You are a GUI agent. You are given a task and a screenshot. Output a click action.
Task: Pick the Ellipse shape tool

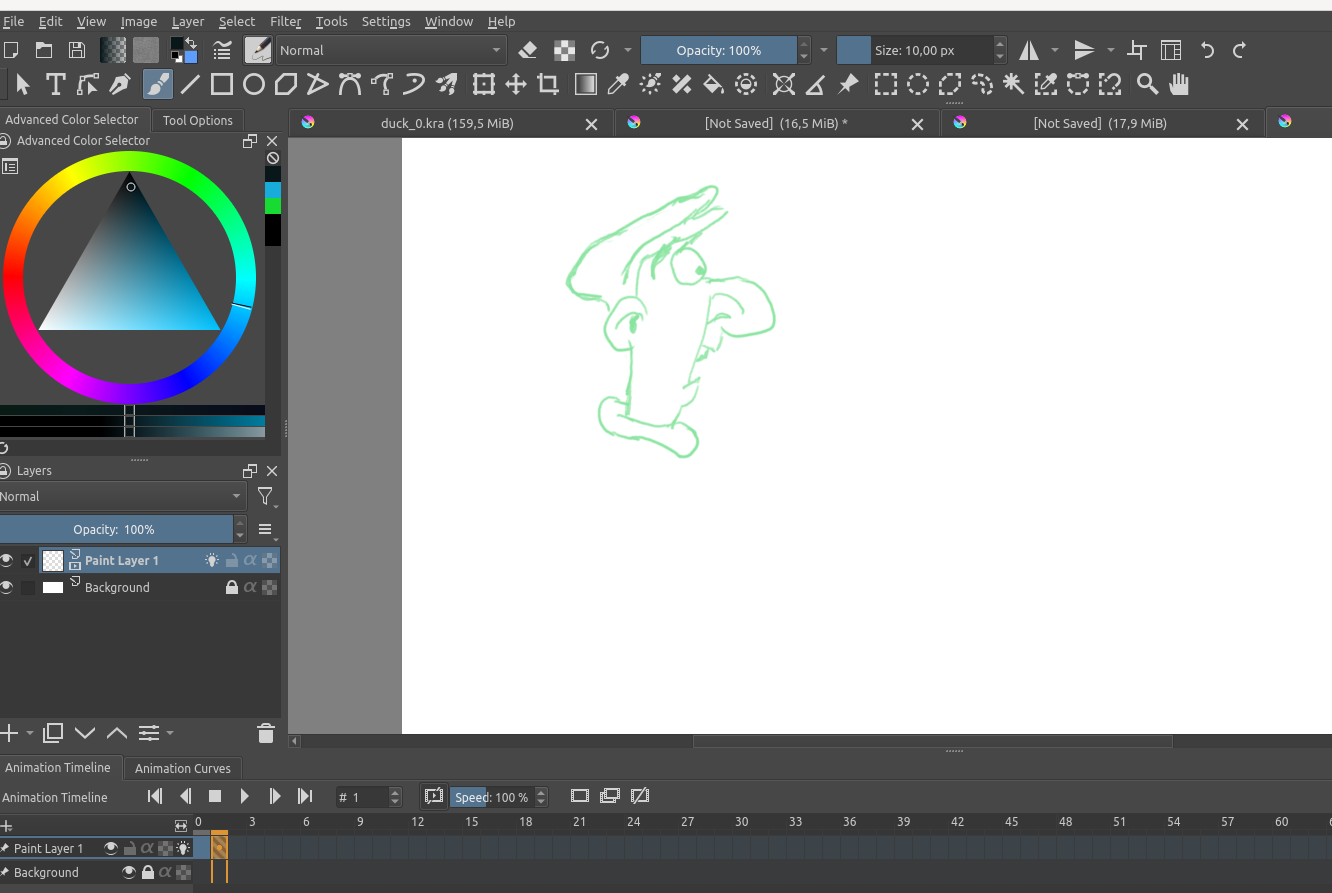(254, 85)
